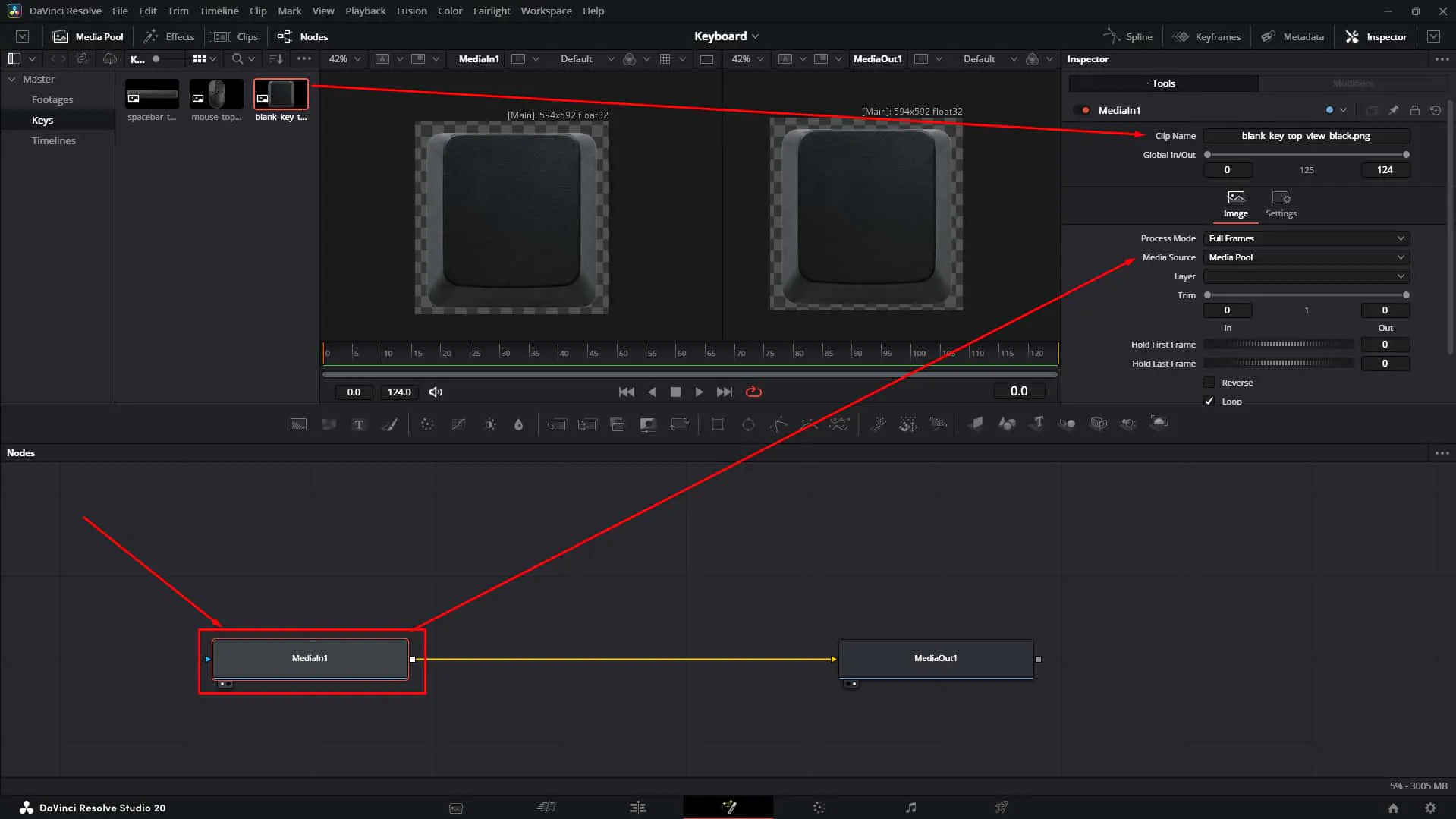Click the Home project manager icon

click(1393, 808)
